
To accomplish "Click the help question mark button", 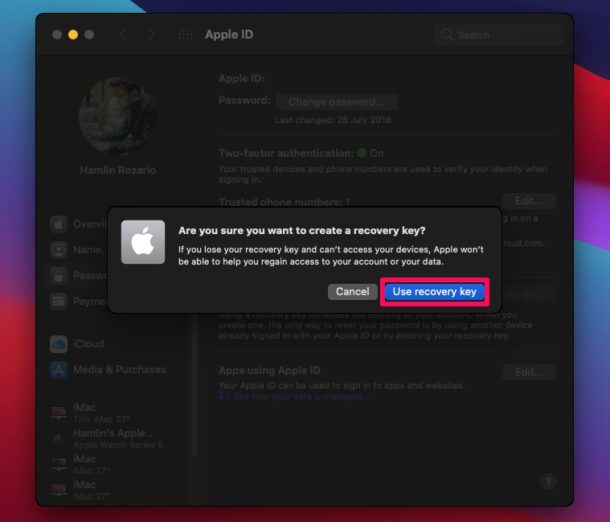I will [548, 482].
